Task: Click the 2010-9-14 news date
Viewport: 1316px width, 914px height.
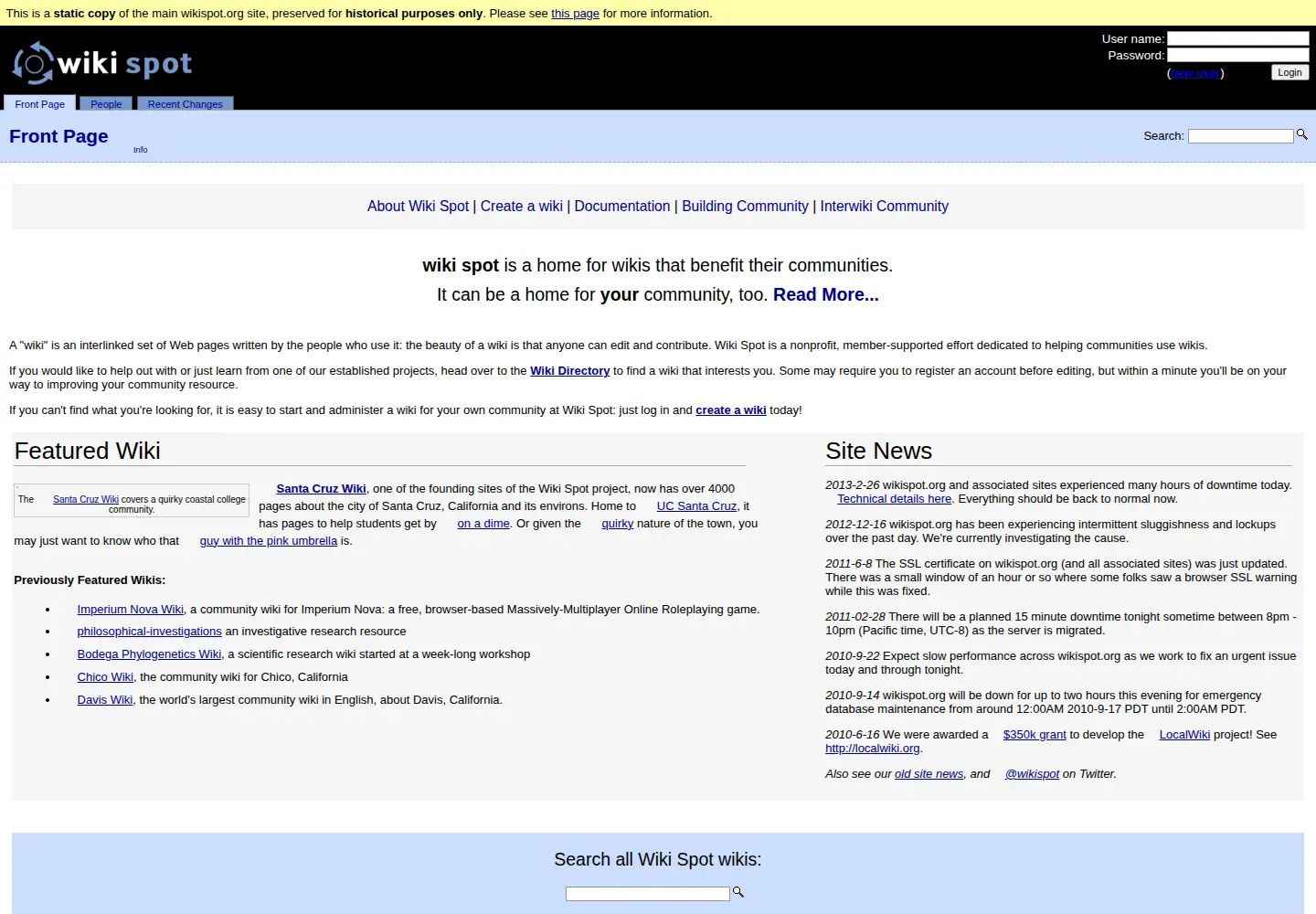Action: pos(853,696)
